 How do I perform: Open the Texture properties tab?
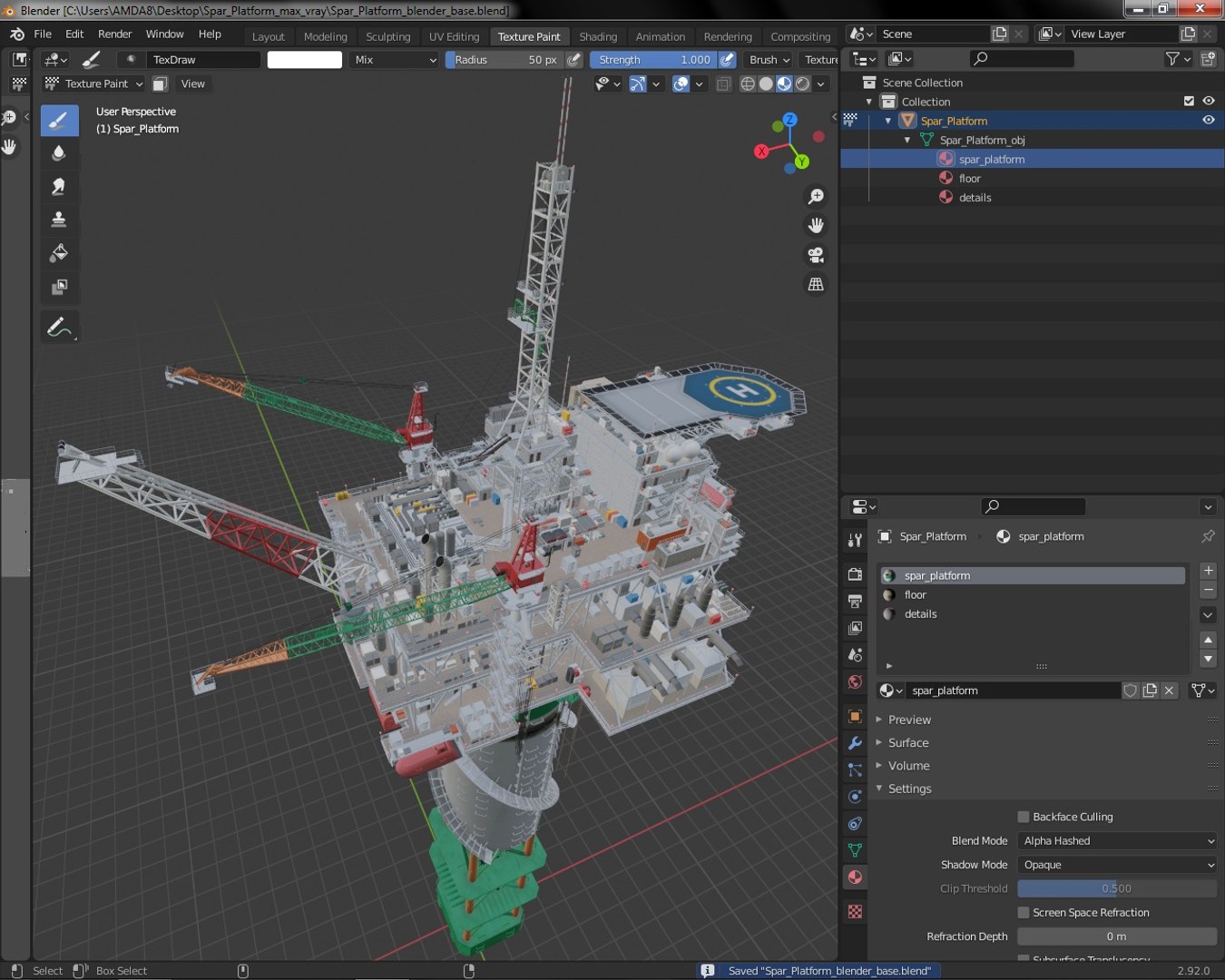click(855, 911)
